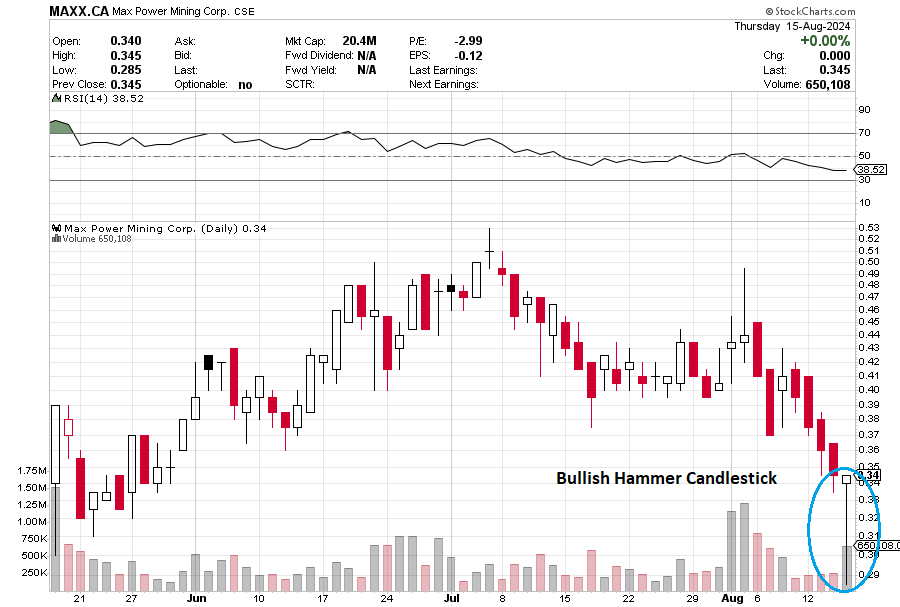Screen dimensions: 900x607
Task: Select the Last value 0.345 under Chg
Action: point(835,70)
